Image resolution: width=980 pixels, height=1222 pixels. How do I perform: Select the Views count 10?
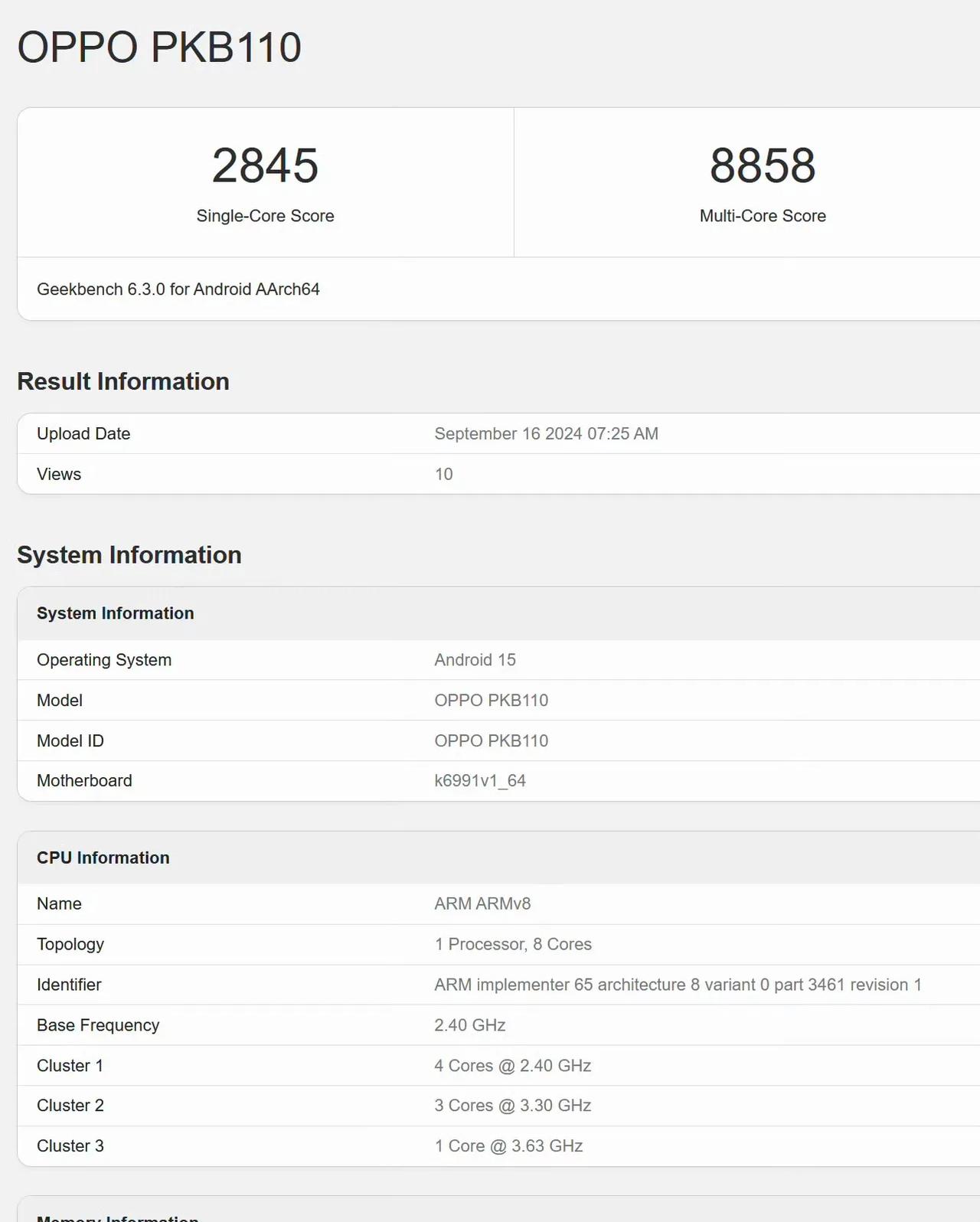[x=444, y=474]
